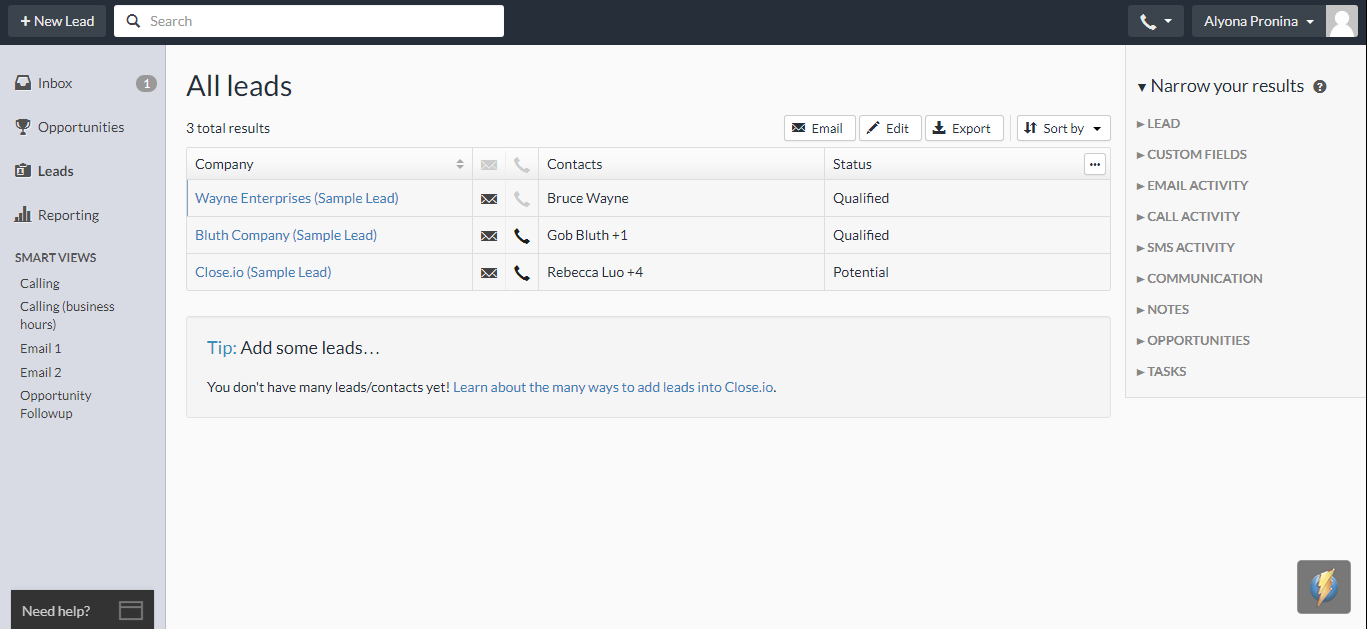The height and width of the screenshot is (629, 1367).
Task: Click the envelope icon for Wayne Enterprises
Action: 489,199
